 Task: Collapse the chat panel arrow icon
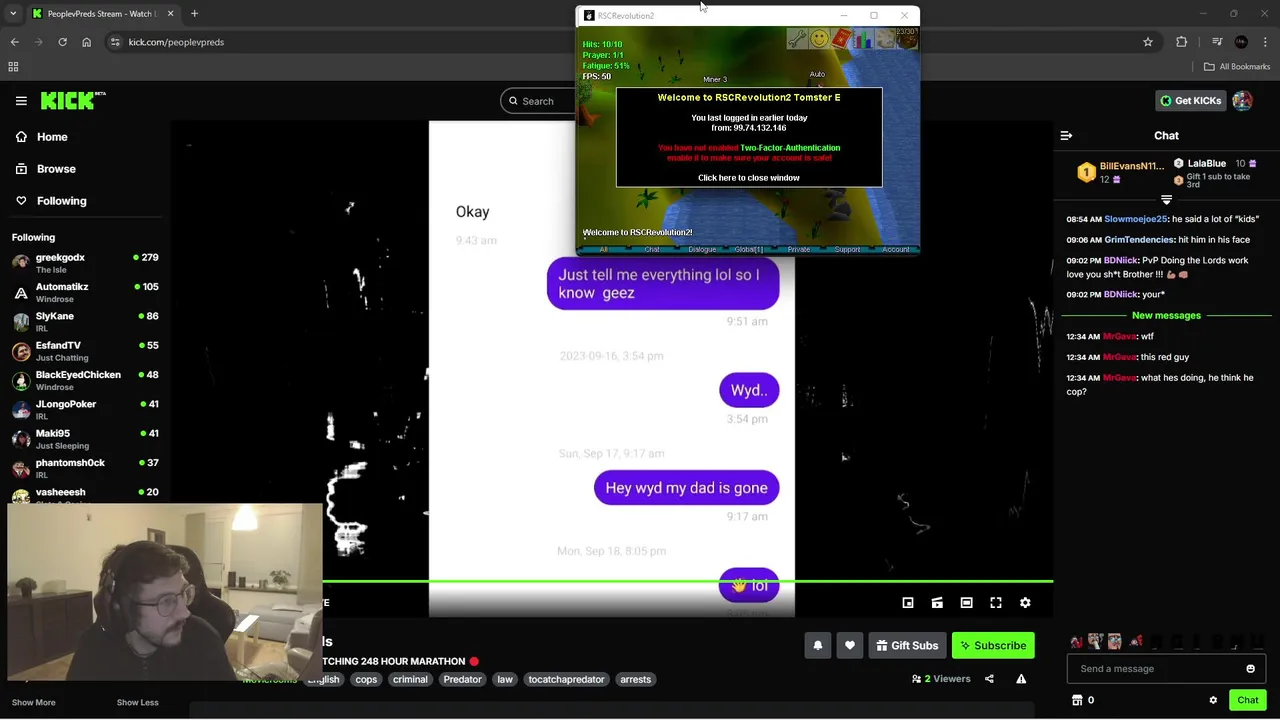tap(1066, 135)
